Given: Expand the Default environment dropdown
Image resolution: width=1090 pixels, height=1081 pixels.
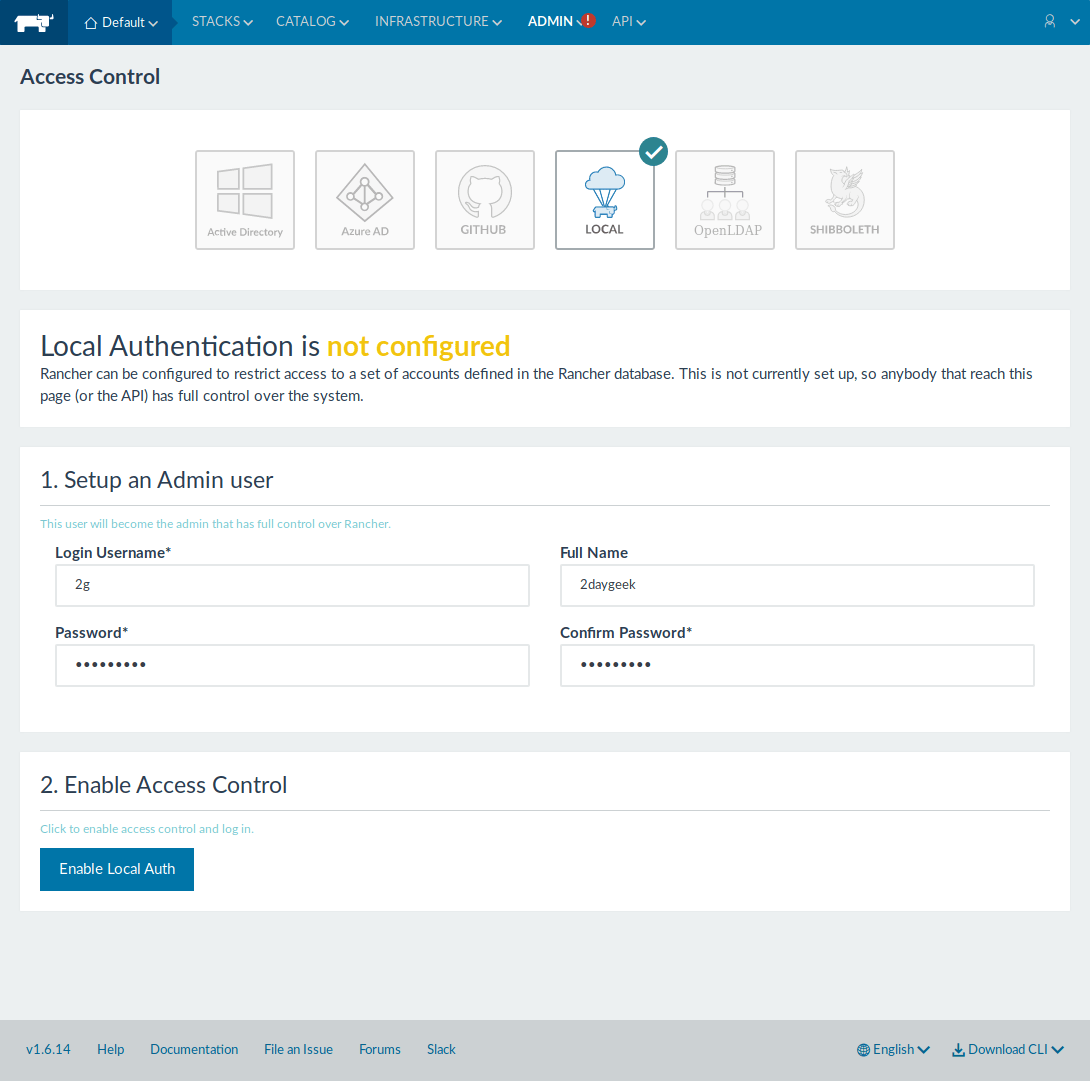Looking at the screenshot, I should (x=121, y=22).
